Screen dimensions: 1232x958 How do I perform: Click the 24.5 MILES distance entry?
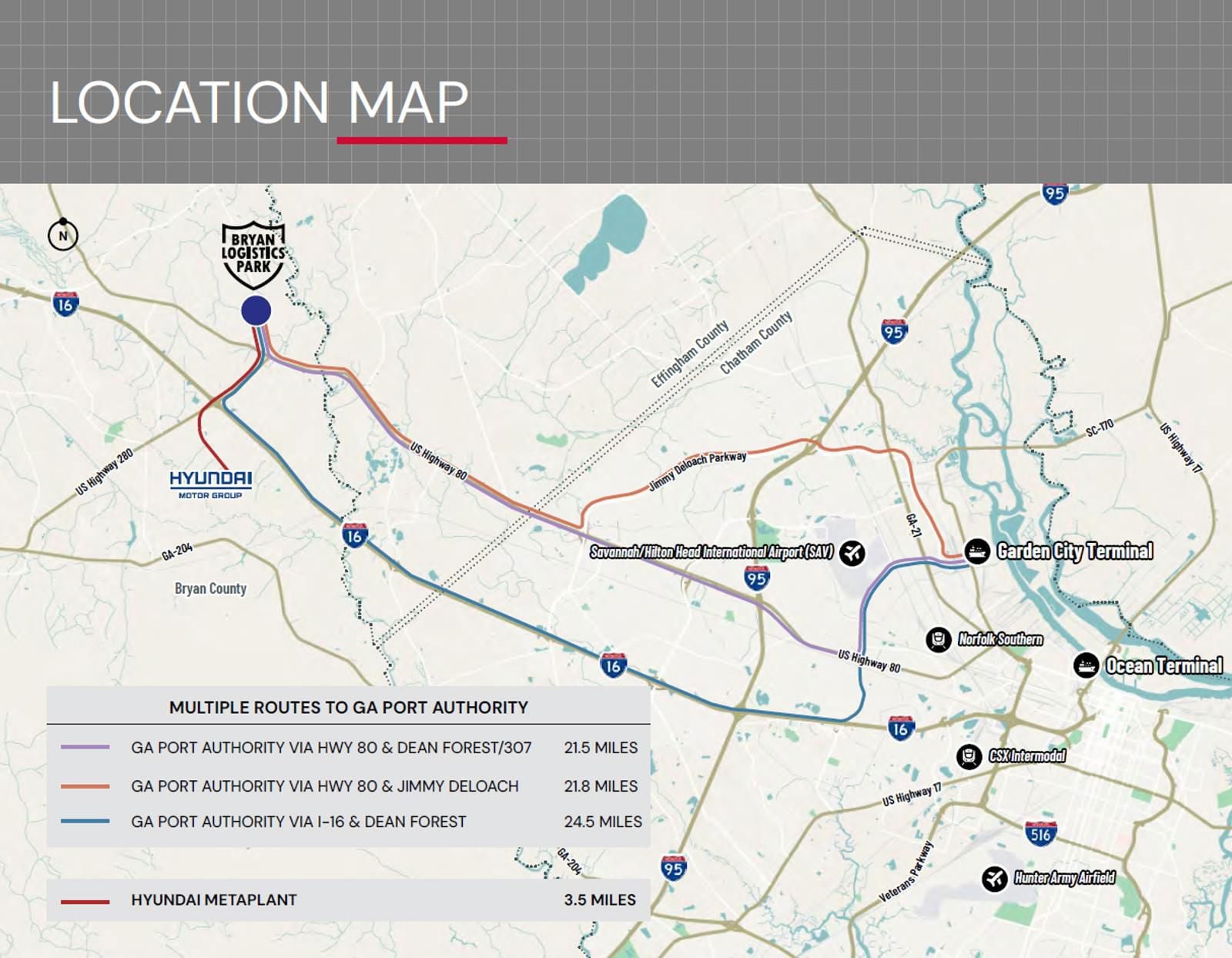602,822
